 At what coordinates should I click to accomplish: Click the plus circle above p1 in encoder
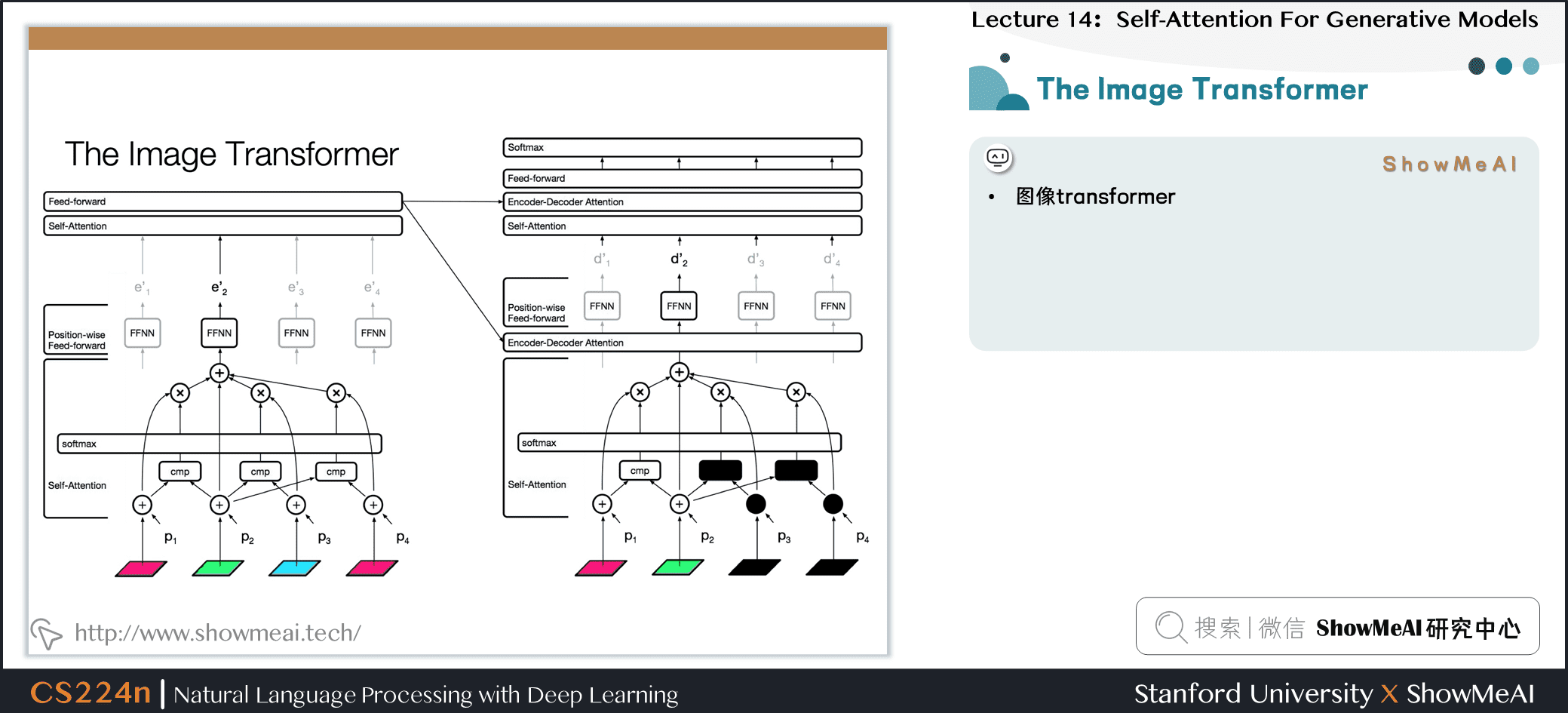point(143,505)
